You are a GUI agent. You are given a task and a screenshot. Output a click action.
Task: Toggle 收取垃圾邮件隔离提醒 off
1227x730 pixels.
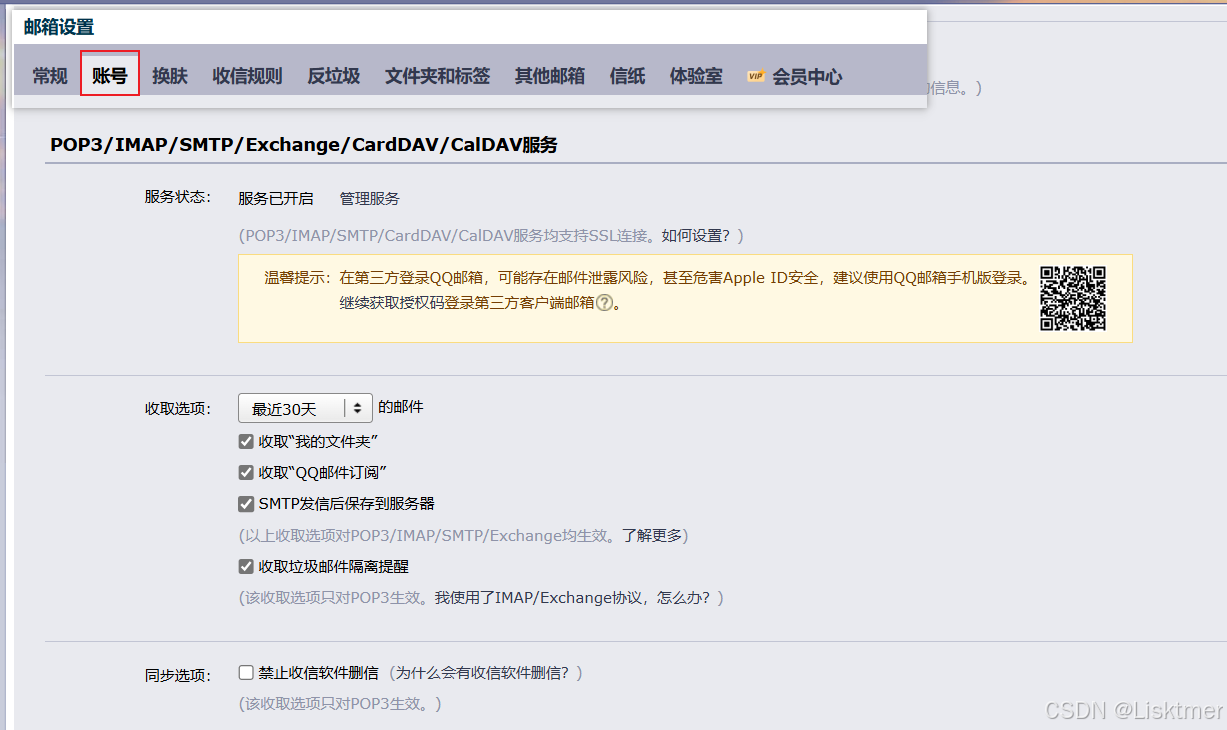pos(246,566)
